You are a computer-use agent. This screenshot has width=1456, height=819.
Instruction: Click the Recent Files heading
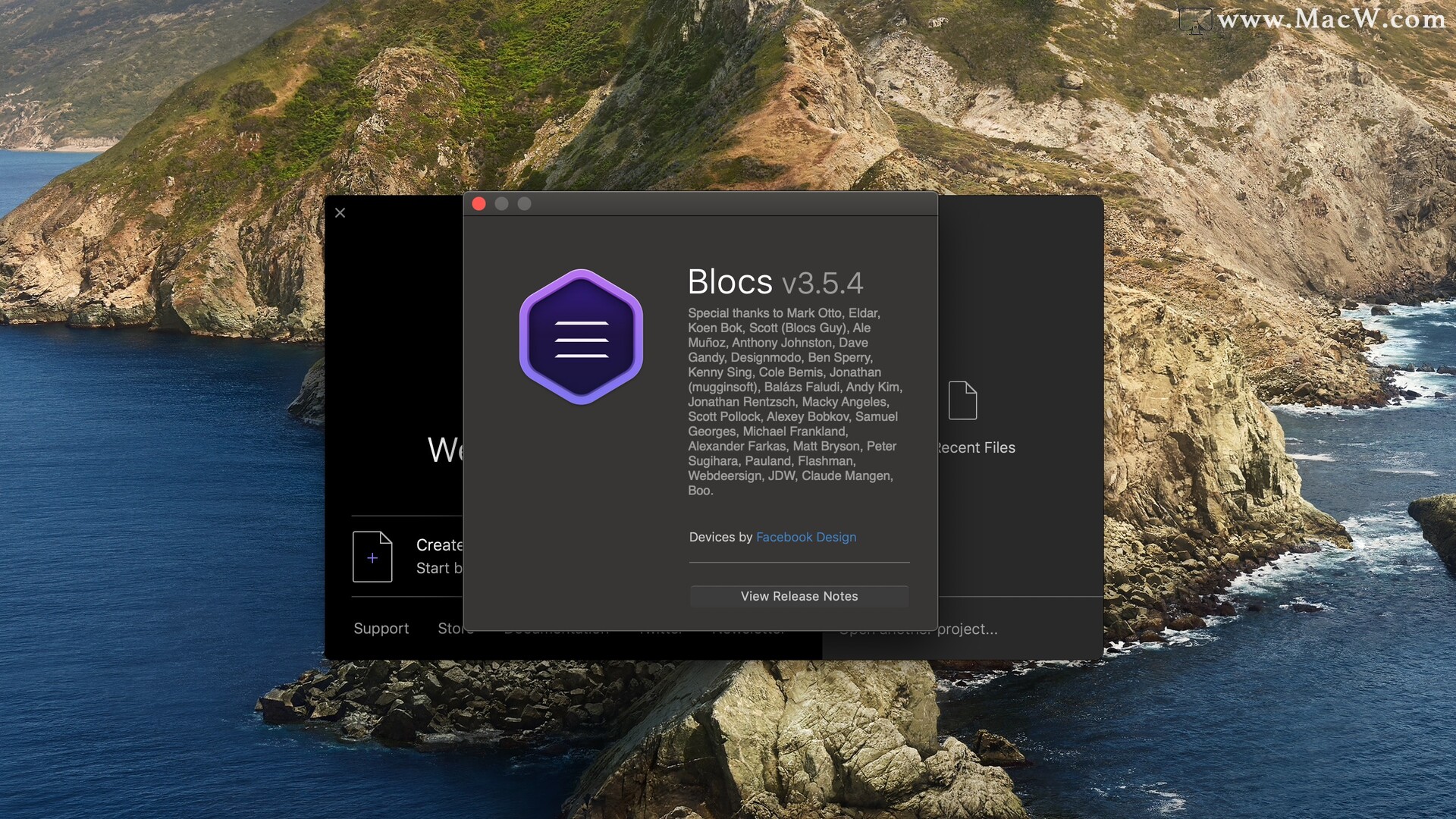976,447
